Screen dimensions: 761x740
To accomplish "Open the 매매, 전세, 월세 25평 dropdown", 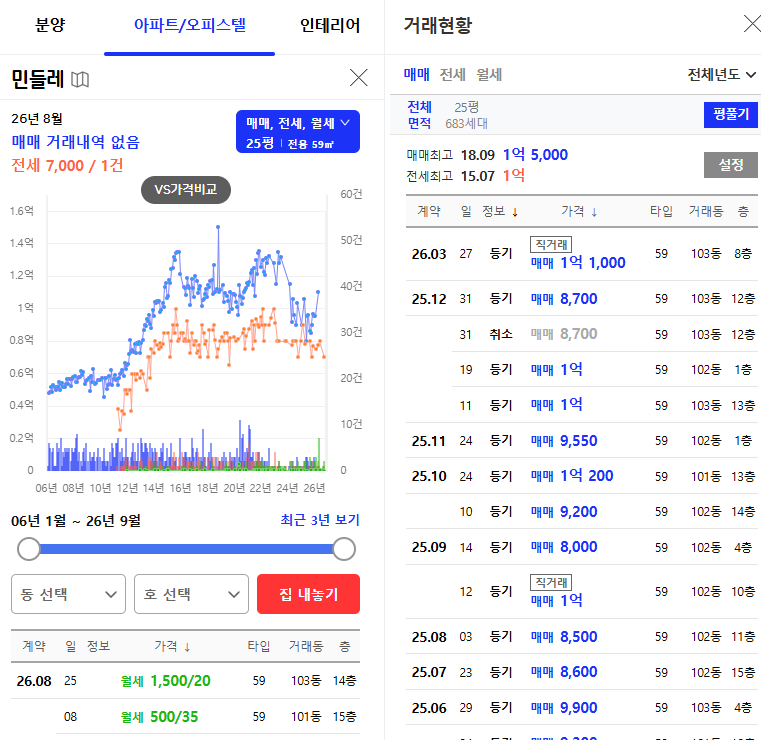I will tap(298, 132).
